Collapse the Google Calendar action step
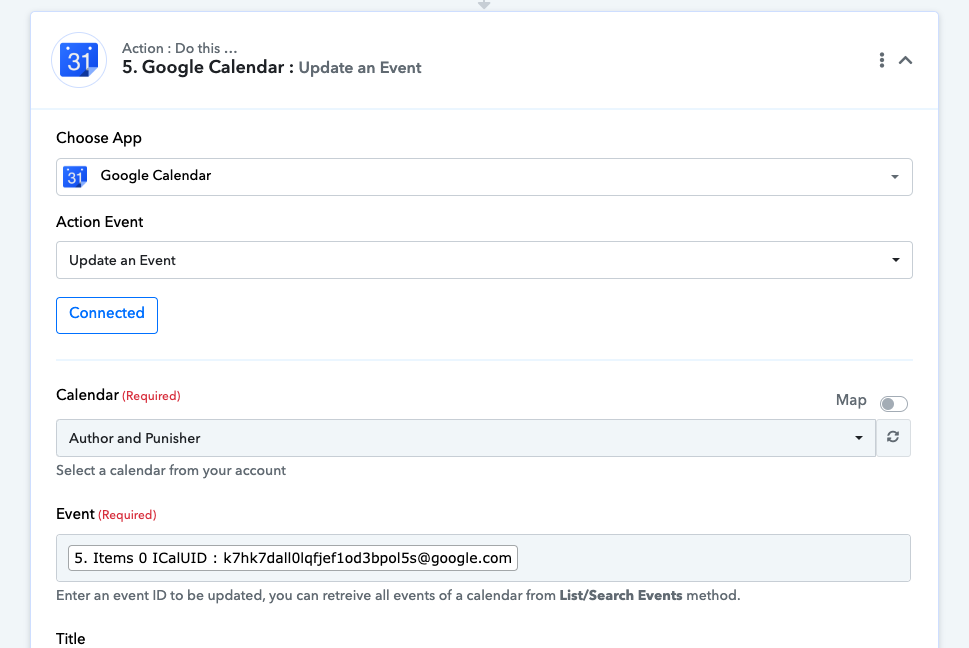 coord(905,60)
